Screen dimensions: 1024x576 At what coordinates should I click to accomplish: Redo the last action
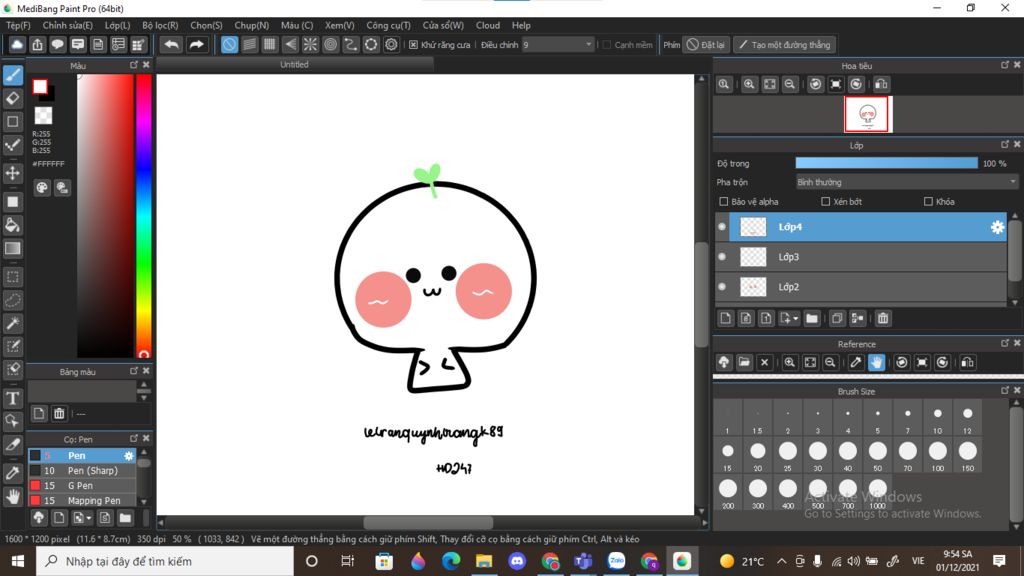[196, 44]
